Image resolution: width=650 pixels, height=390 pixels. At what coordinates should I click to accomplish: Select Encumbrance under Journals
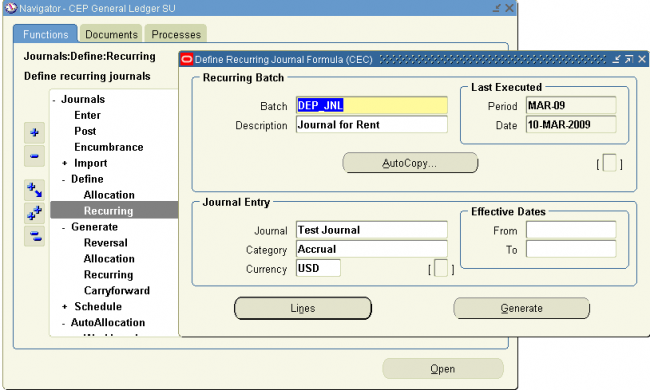109,147
